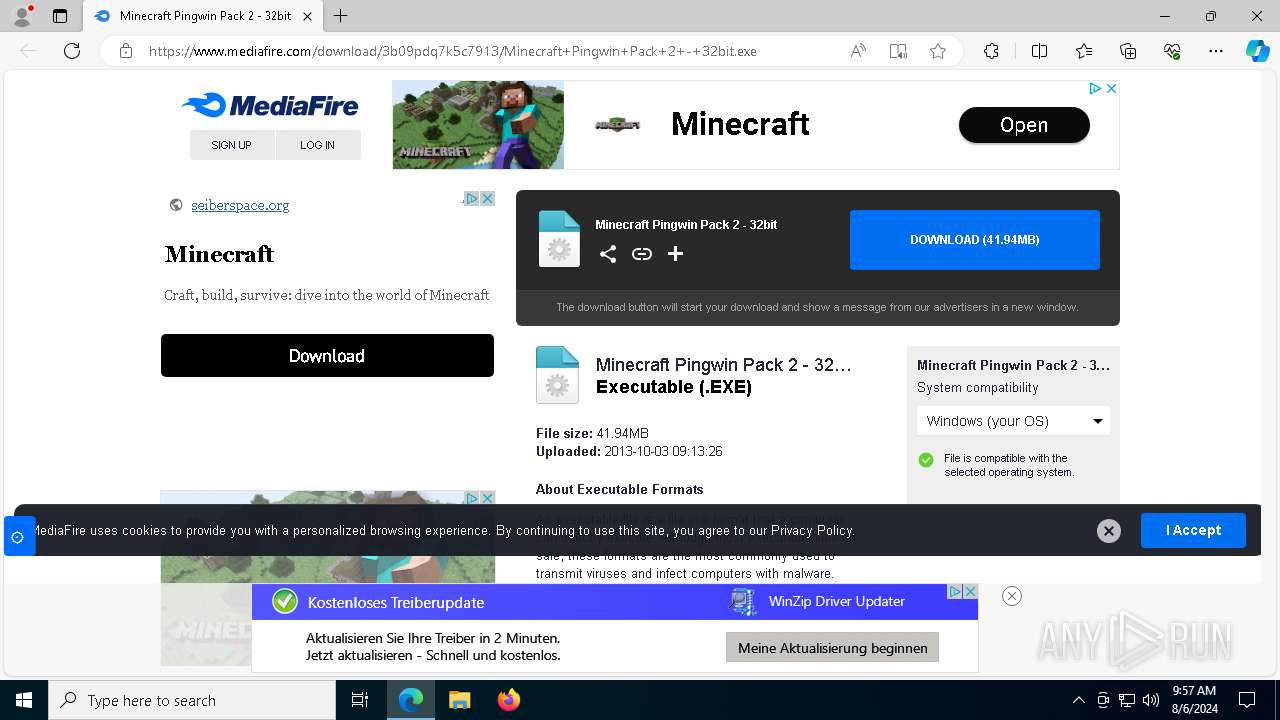Click the taskbar search box

[192, 700]
